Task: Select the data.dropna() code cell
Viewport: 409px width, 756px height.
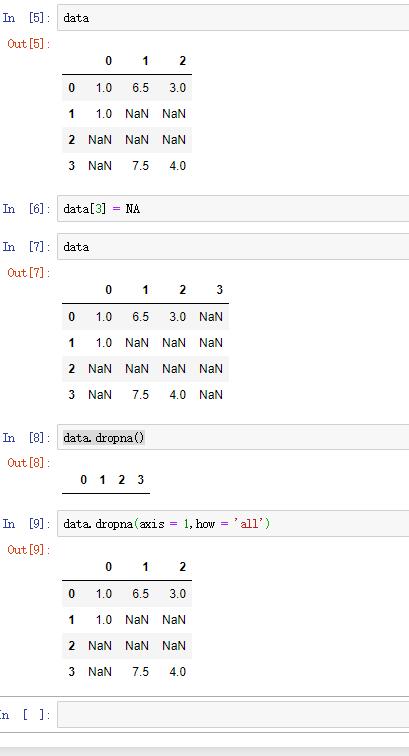Action: pyautogui.click(x=233, y=438)
